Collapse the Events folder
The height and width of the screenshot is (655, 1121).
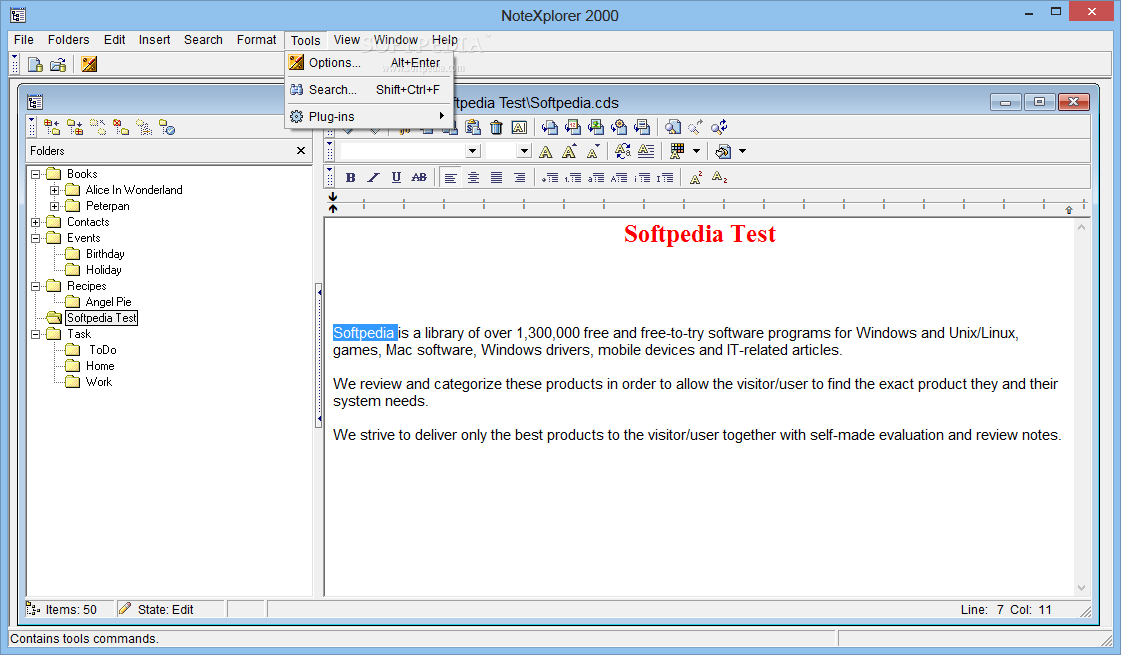[35, 238]
